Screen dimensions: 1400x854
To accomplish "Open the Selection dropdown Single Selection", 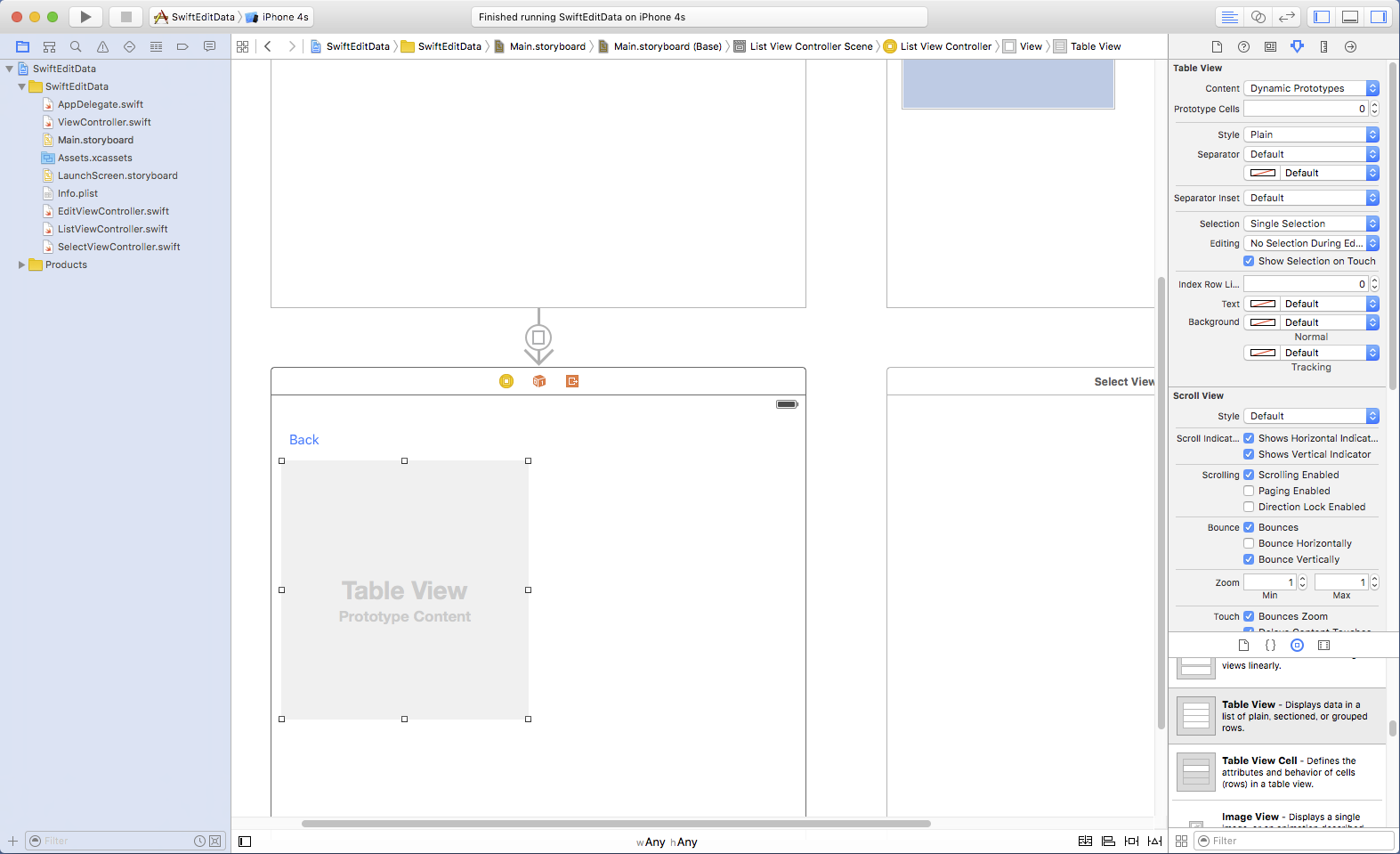I will pos(1311,224).
